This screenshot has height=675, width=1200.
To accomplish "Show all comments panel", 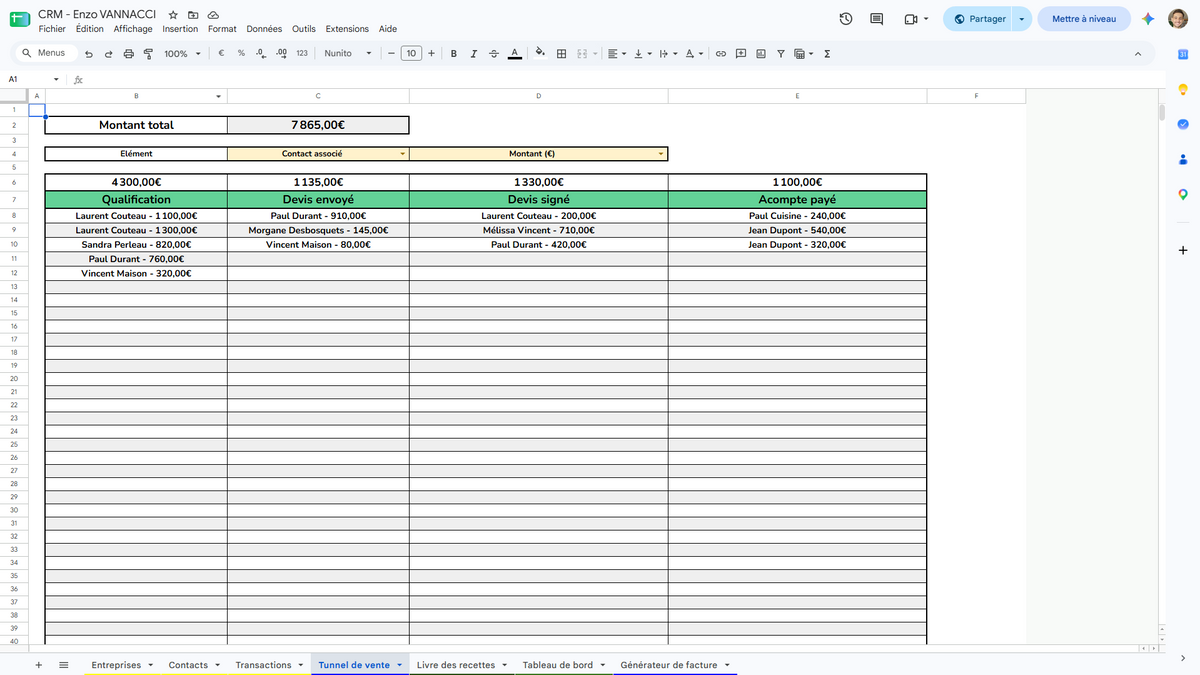I will [x=877, y=19].
